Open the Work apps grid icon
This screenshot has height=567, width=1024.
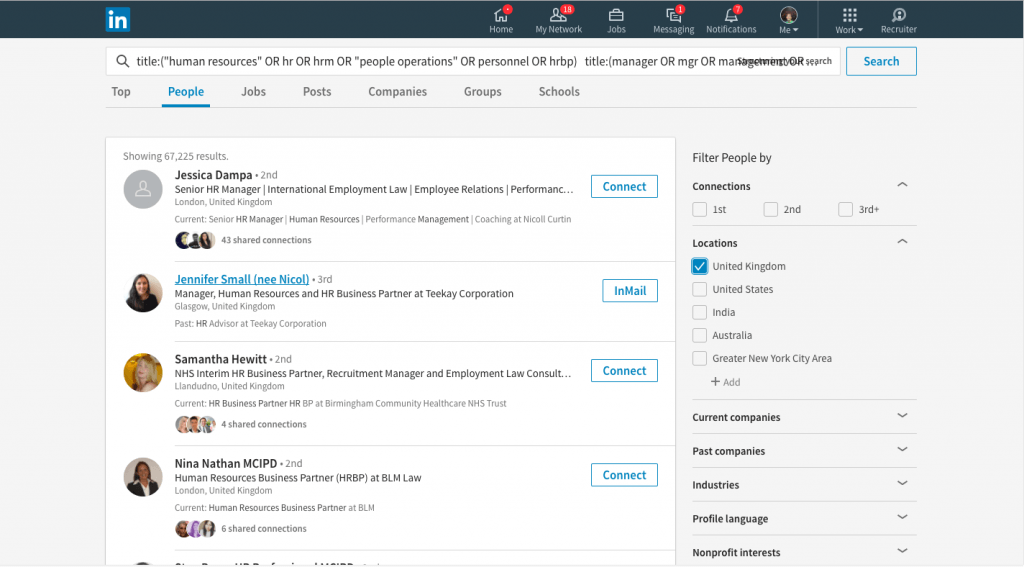click(x=849, y=15)
